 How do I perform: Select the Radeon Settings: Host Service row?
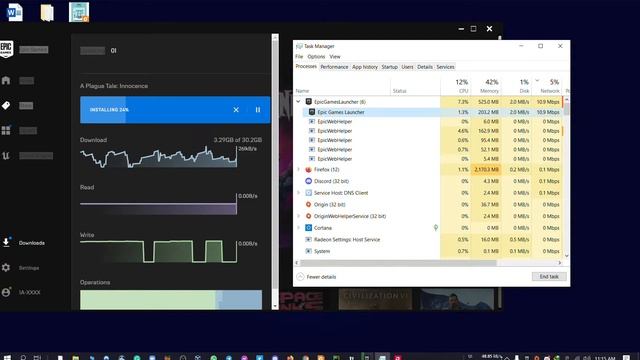click(x=429, y=240)
